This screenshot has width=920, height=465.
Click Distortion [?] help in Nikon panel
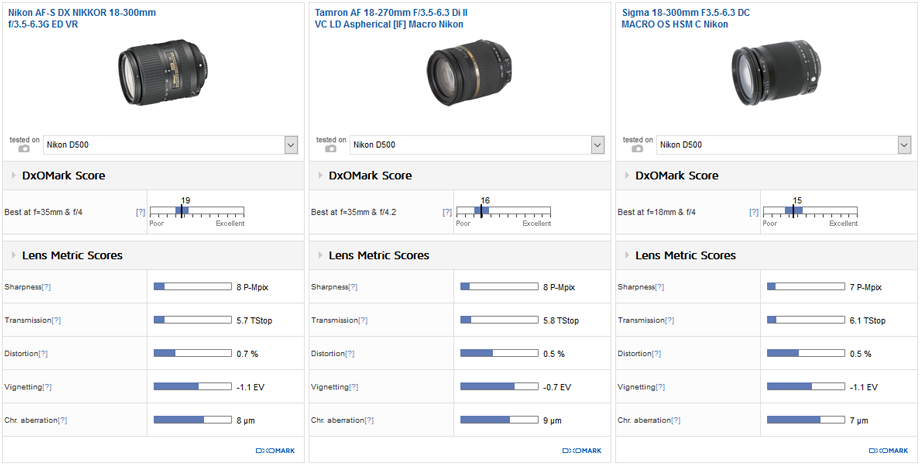pyautogui.click(x=43, y=354)
